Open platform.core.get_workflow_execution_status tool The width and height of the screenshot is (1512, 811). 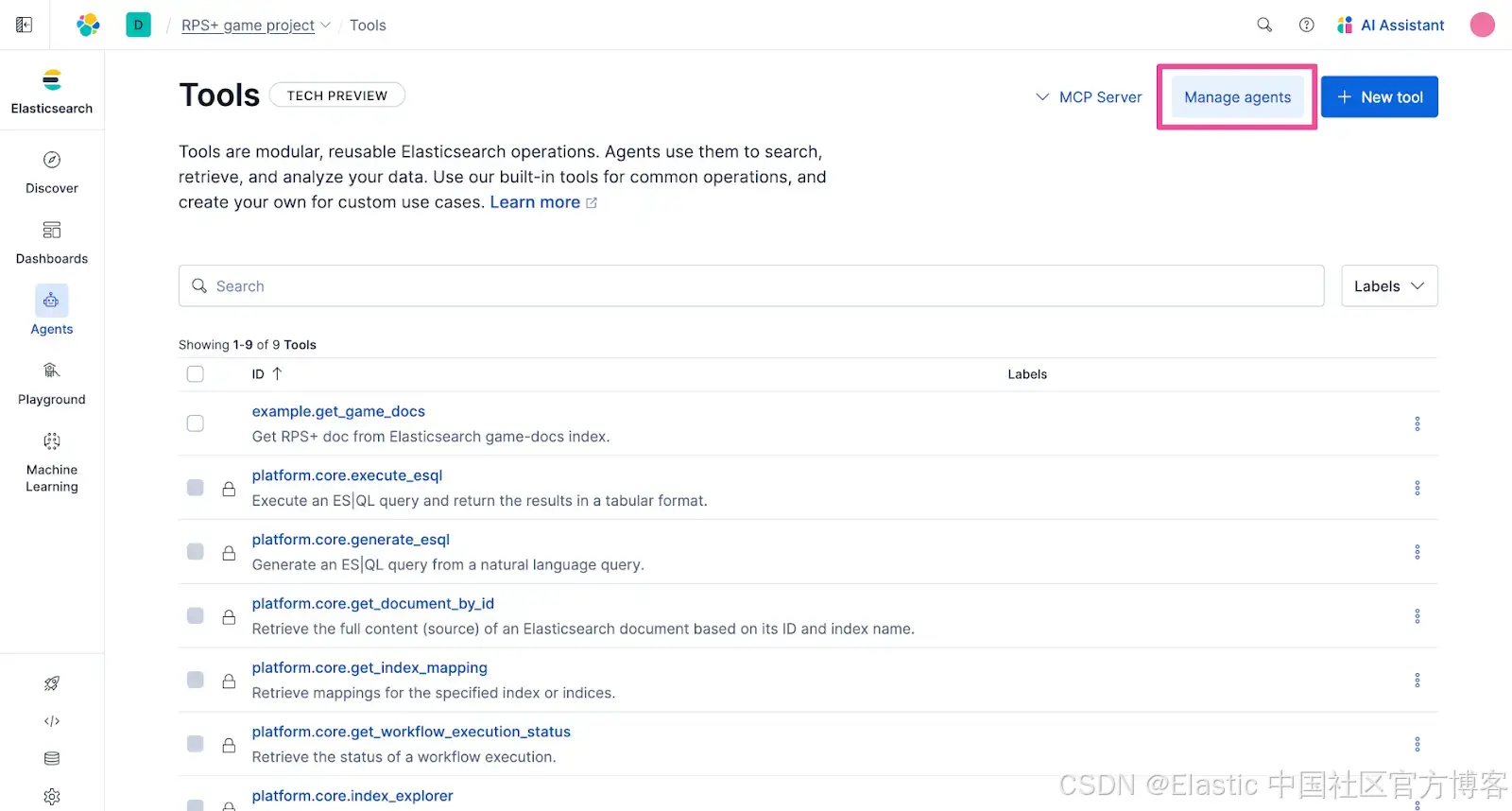point(411,732)
